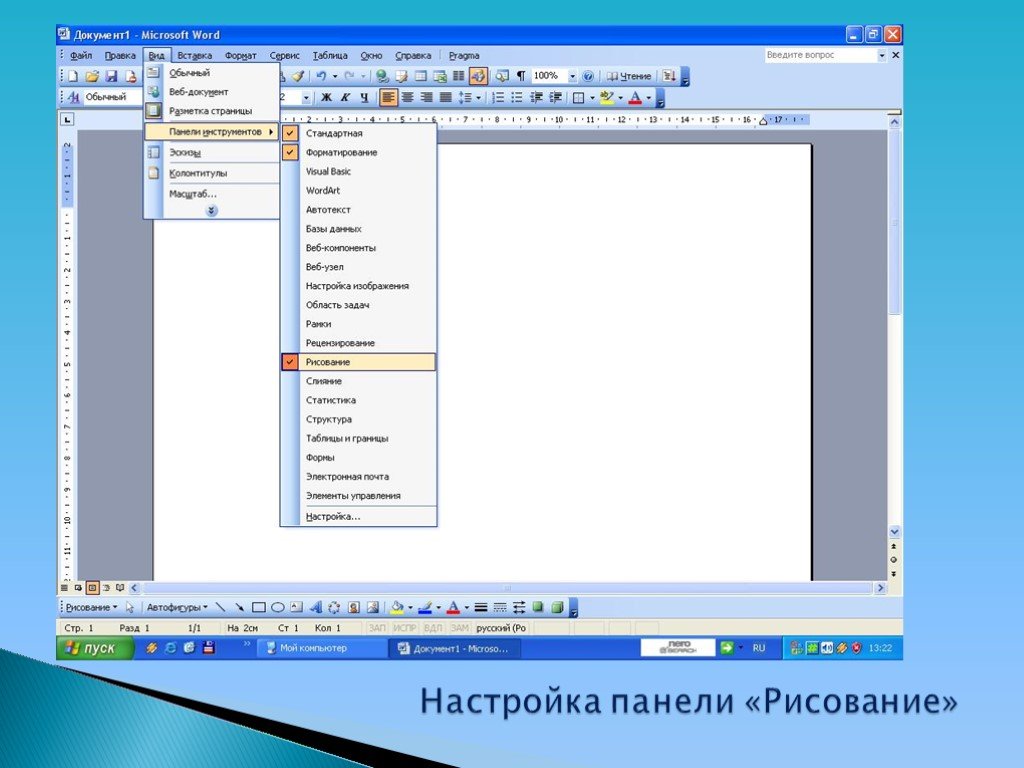Enable the WordArt toolbar in the submenu
This screenshot has width=1024, height=768.
click(359, 191)
